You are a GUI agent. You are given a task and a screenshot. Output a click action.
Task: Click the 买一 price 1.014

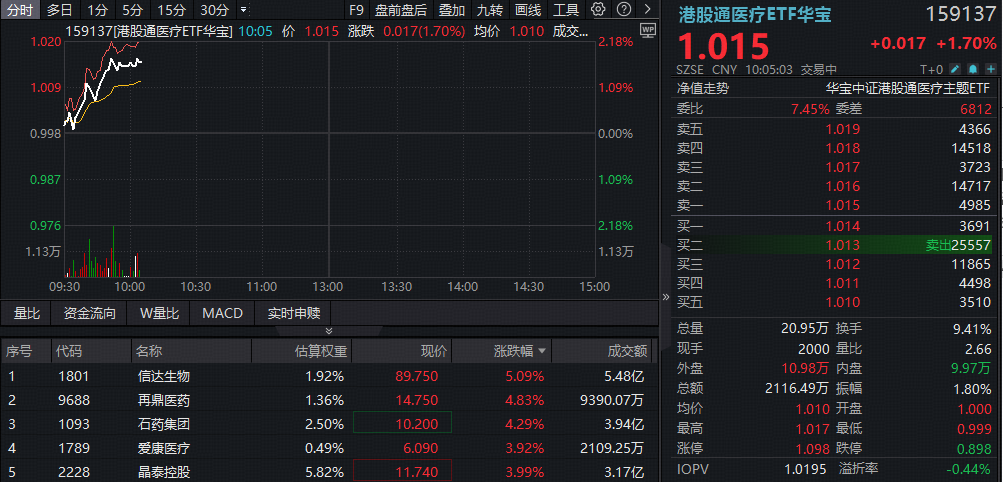(x=842, y=226)
